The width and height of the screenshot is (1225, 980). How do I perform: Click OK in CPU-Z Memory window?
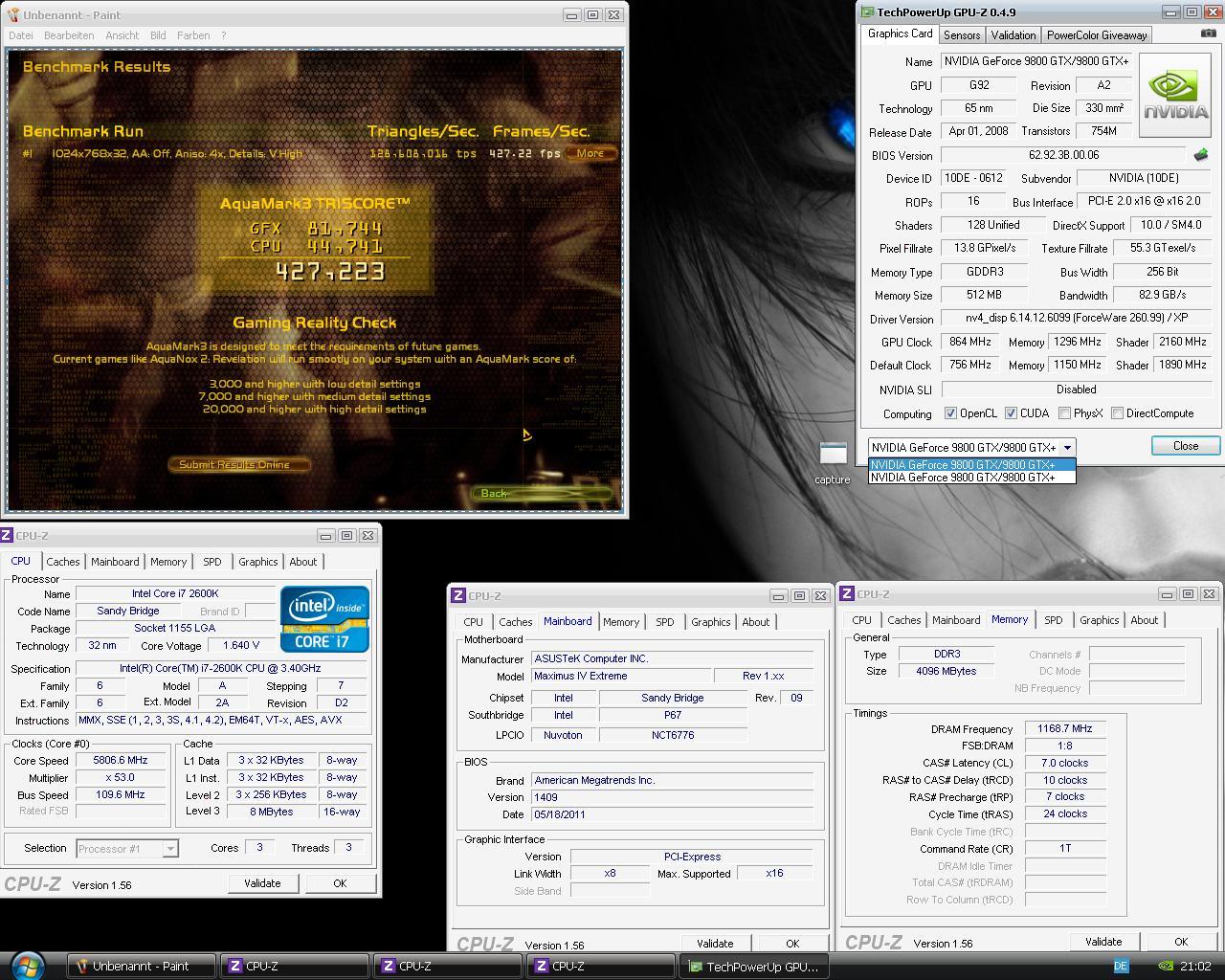pyautogui.click(x=1181, y=942)
